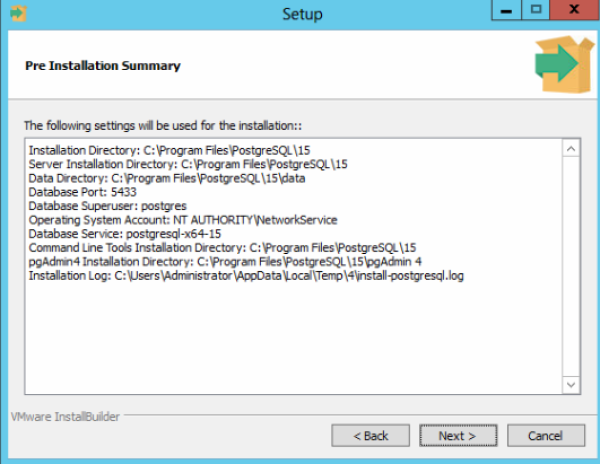Click the scroll down arrow of the summary box

point(571,384)
